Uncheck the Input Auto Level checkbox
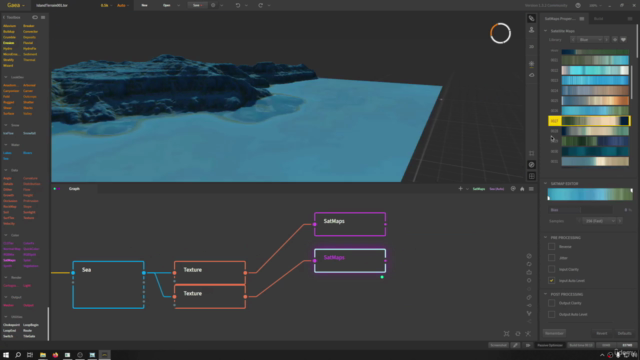This screenshot has height=360, width=640. tap(551, 281)
